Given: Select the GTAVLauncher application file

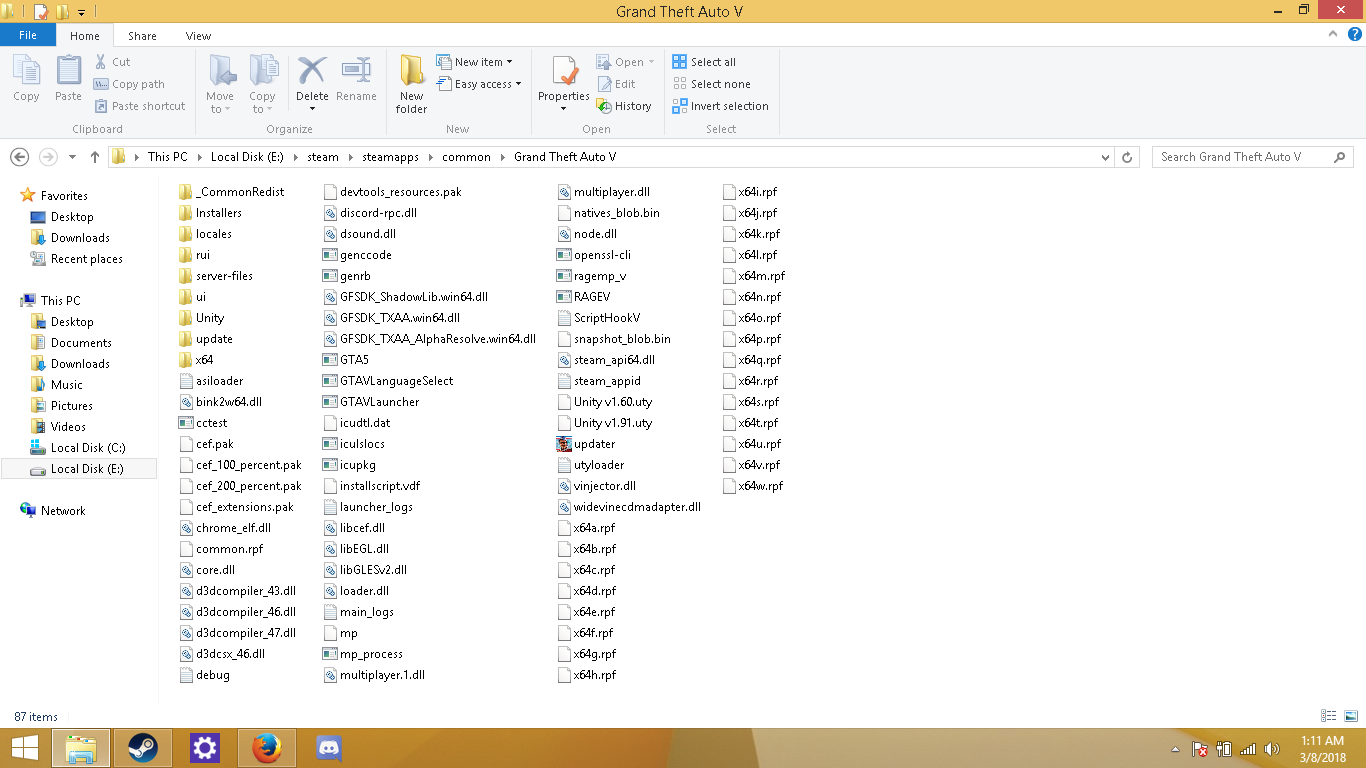Looking at the screenshot, I should click(x=371, y=402).
